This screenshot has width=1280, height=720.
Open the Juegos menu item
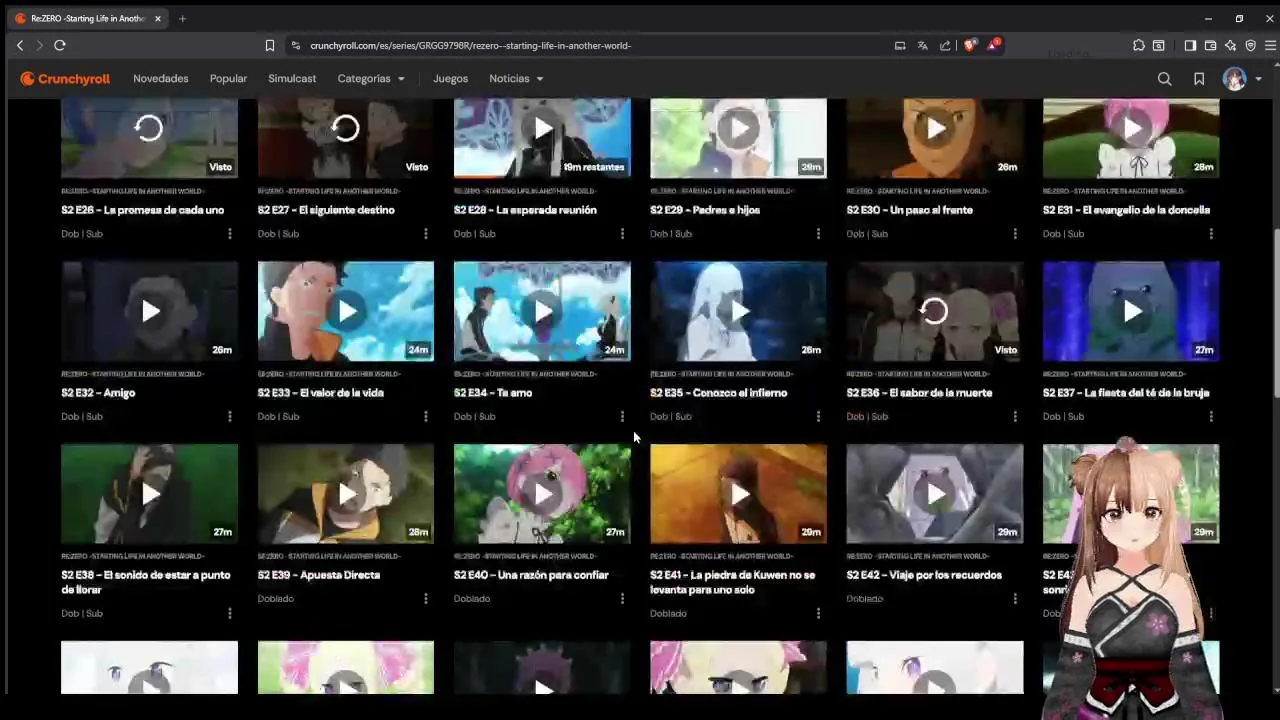(x=450, y=79)
